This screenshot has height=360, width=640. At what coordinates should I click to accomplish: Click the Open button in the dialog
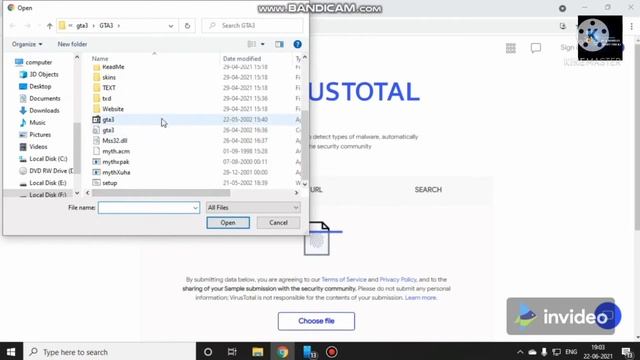[228, 223]
